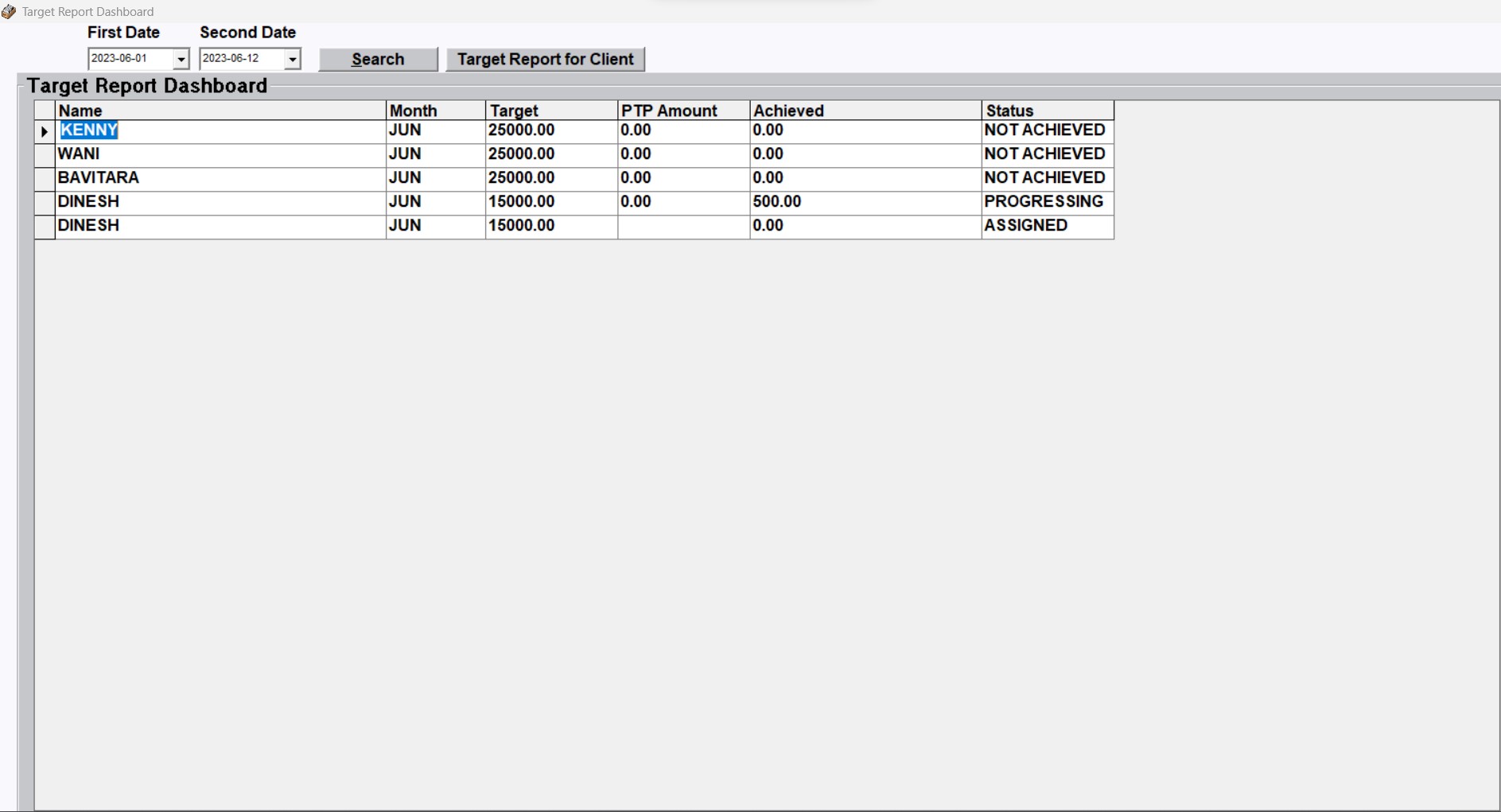Image resolution: width=1501 pixels, height=812 pixels.
Task: Click the Target column header
Action: [551, 111]
